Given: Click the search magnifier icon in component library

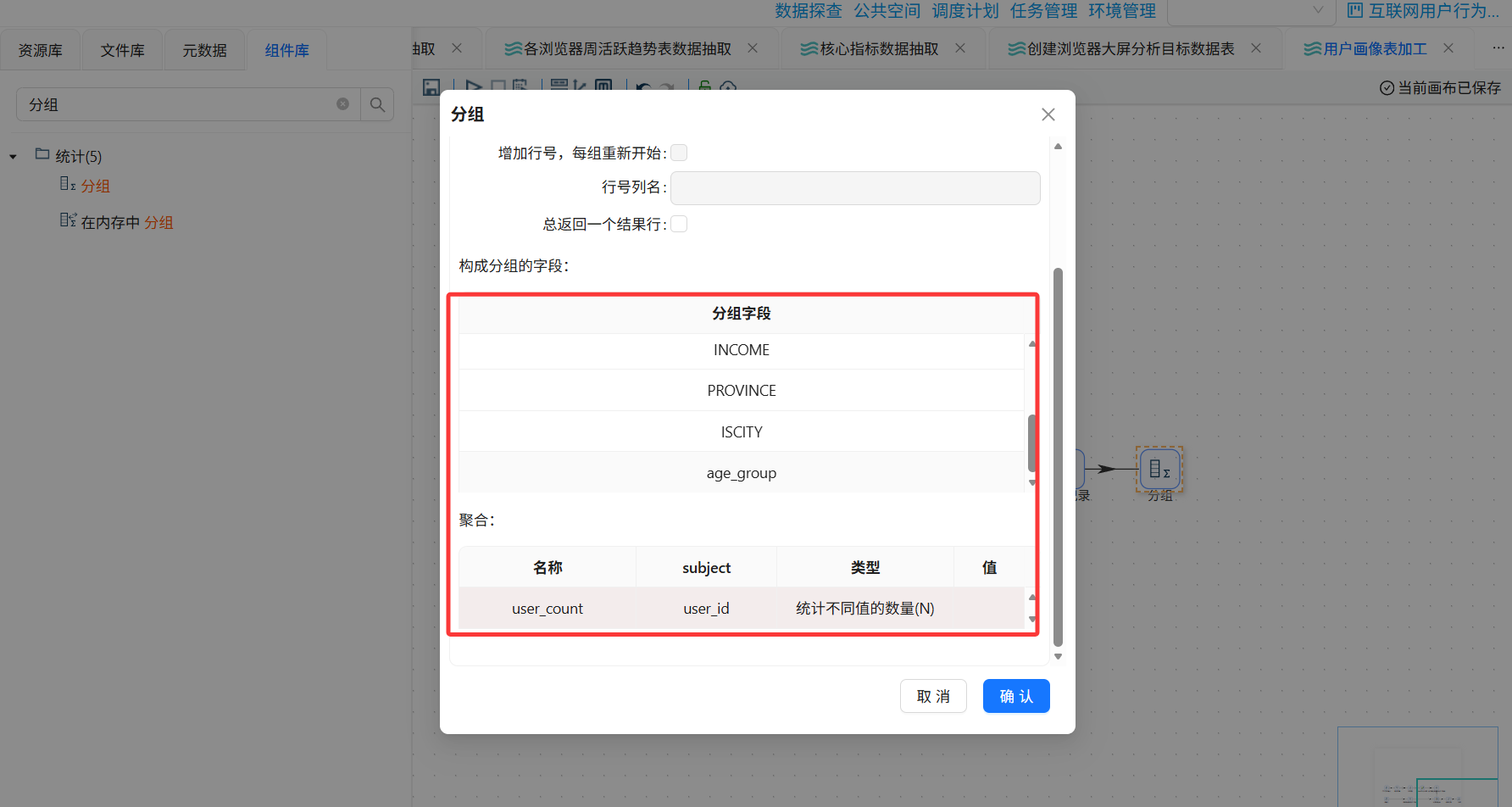Looking at the screenshot, I should click(377, 104).
